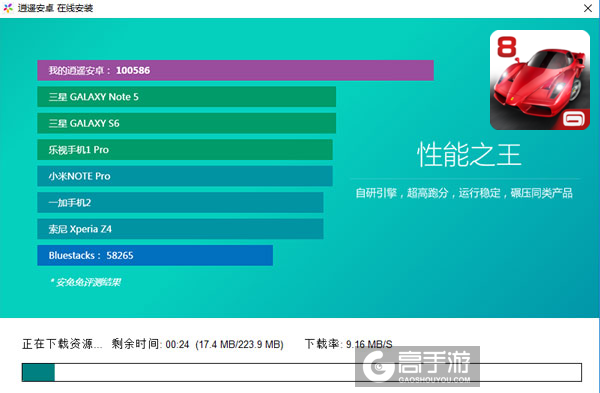Click the 安兔兔评测结果 footnote

click(x=85, y=282)
